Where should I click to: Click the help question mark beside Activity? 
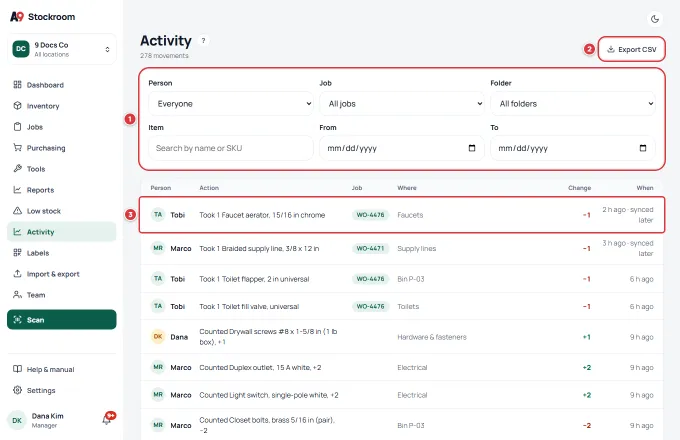click(203, 41)
